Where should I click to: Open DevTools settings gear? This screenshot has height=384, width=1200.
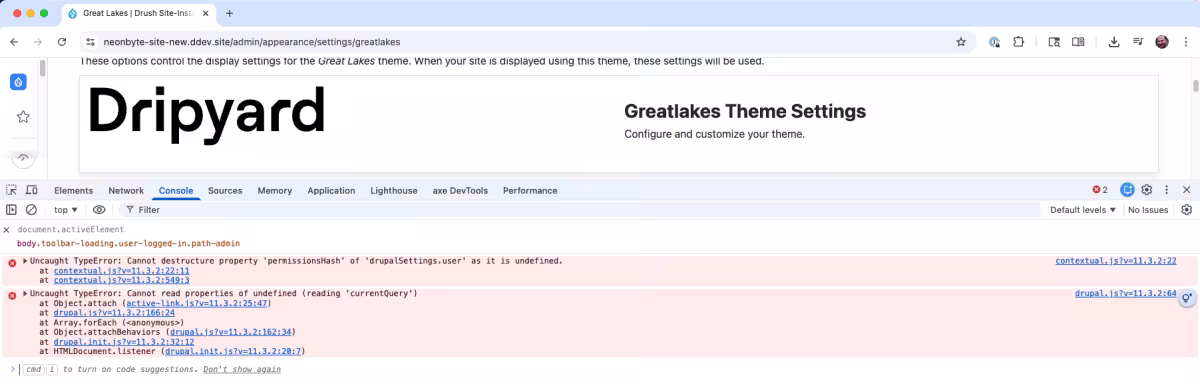[1147, 190]
